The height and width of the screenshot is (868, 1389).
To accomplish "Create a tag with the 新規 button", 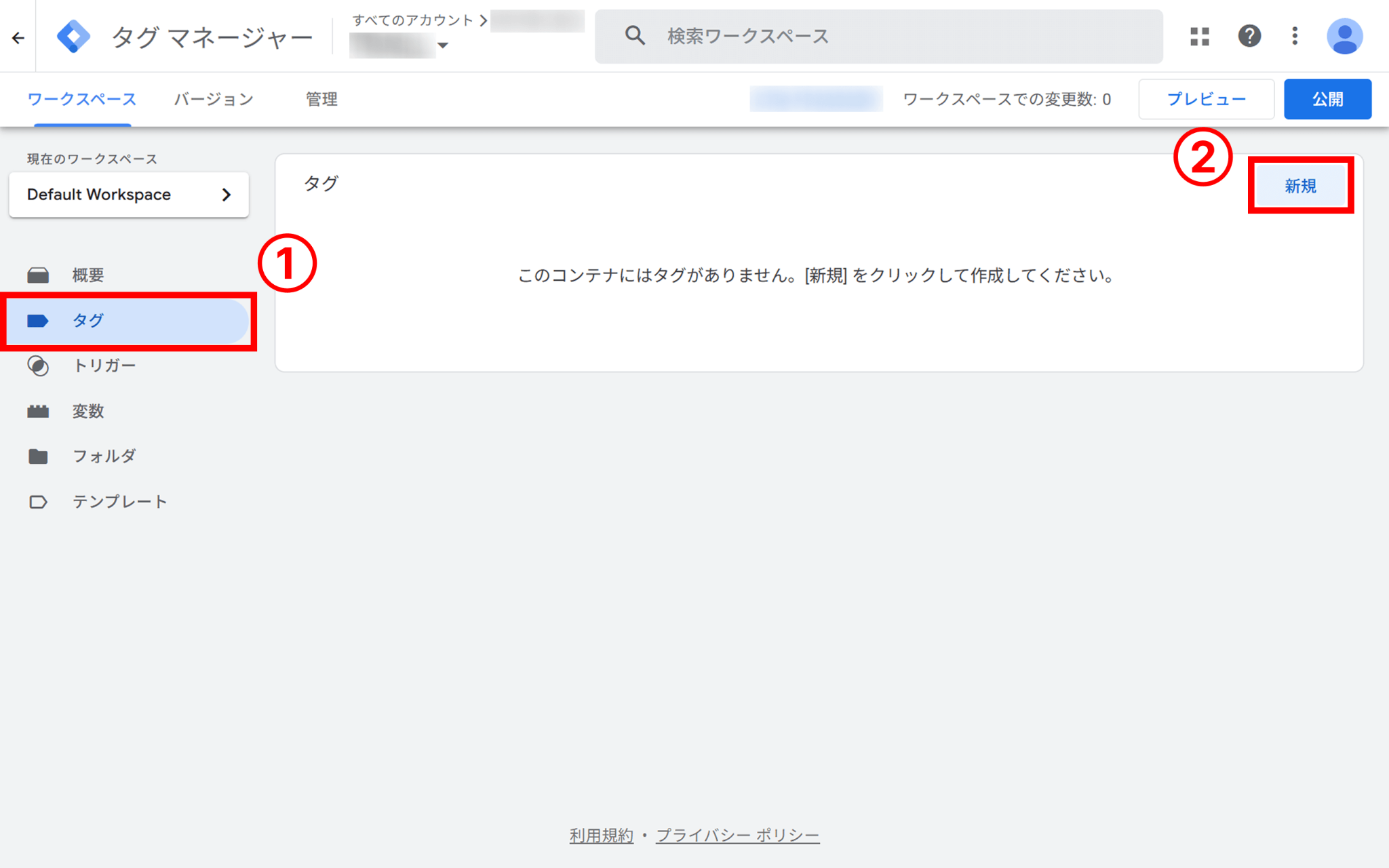I will tap(1299, 186).
